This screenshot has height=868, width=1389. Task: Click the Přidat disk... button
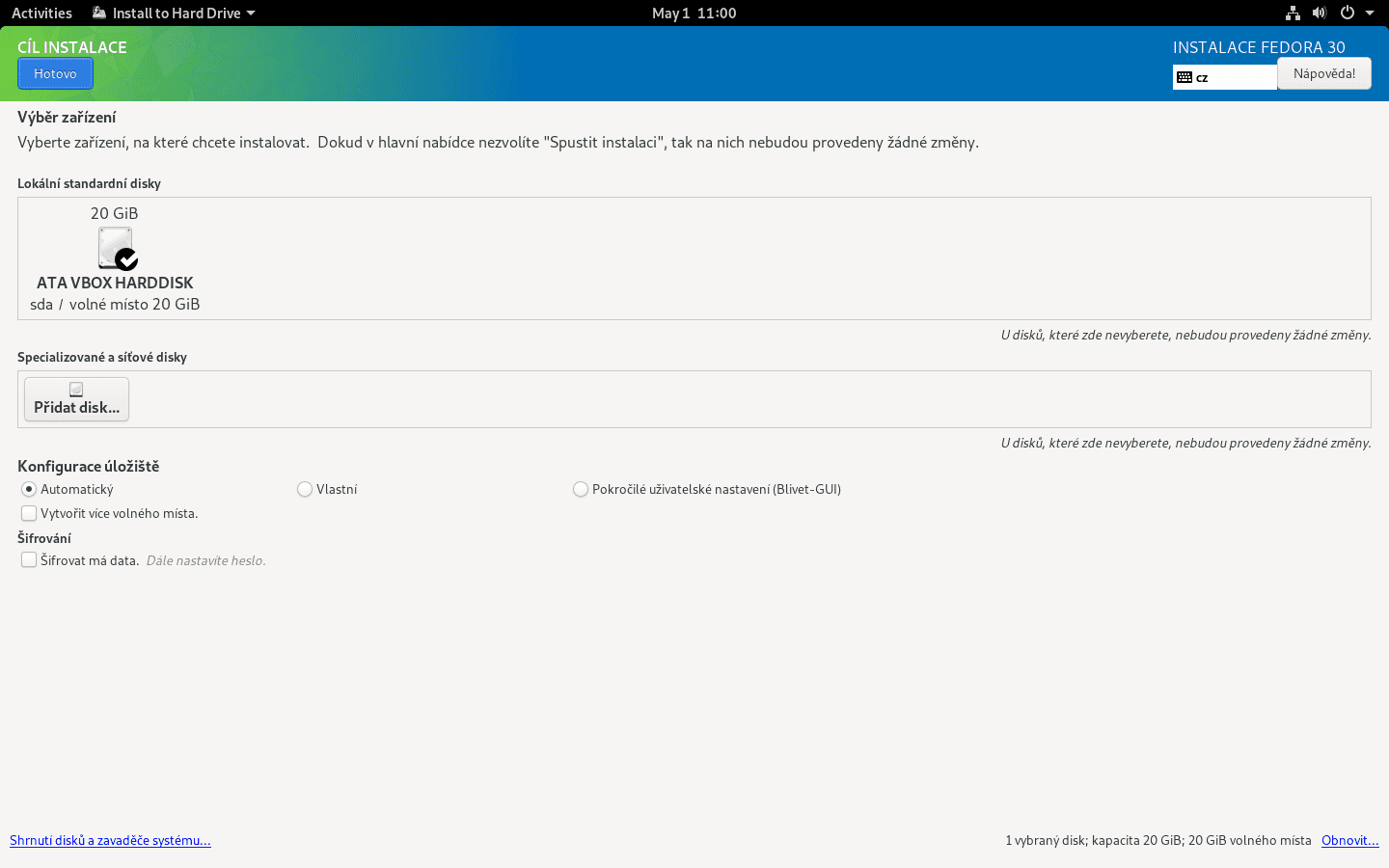click(x=76, y=399)
